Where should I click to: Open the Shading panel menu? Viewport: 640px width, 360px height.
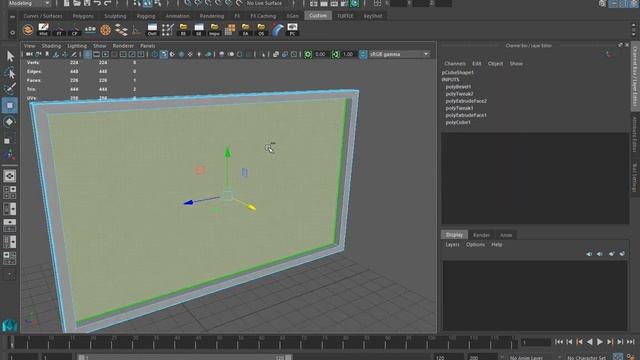coord(51,46)
